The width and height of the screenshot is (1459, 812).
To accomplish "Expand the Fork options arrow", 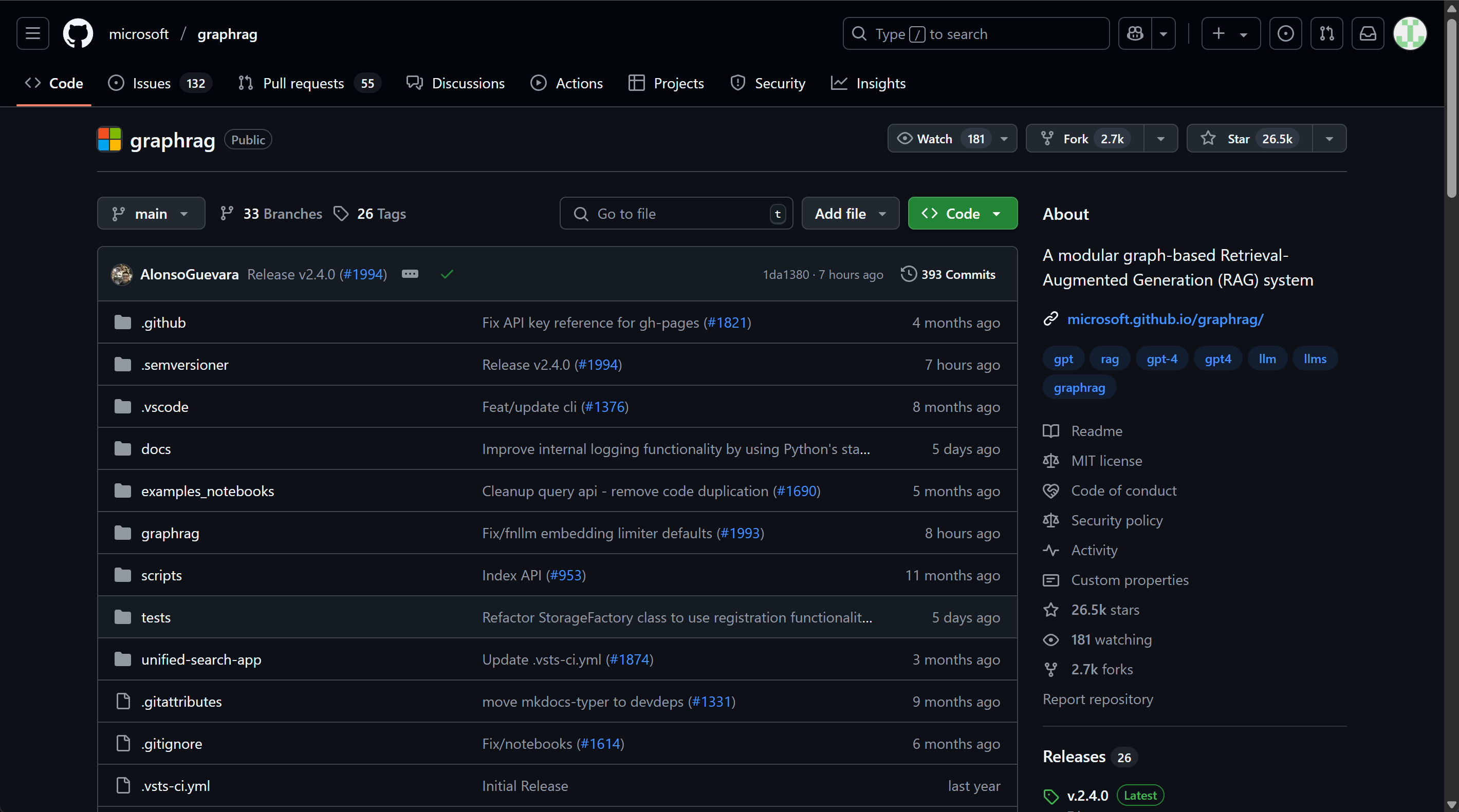I will [1160, 139].
